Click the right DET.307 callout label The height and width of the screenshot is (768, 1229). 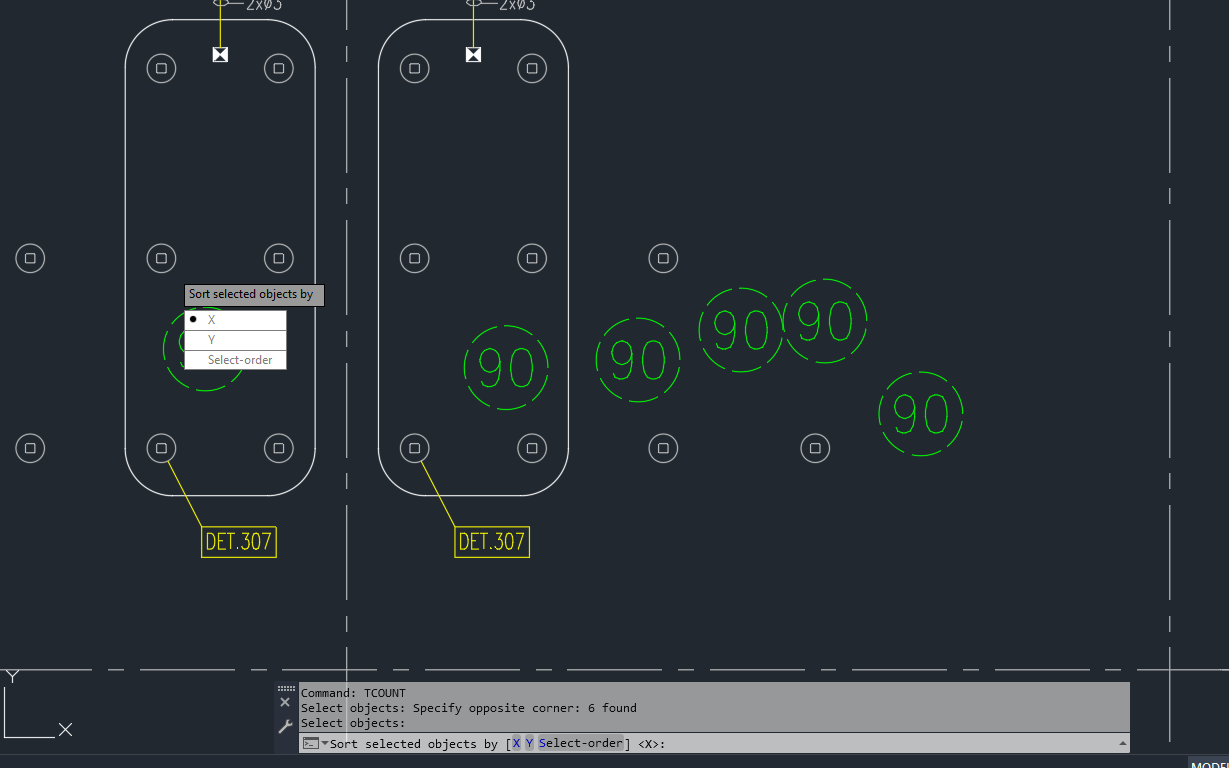click(492, 541)
